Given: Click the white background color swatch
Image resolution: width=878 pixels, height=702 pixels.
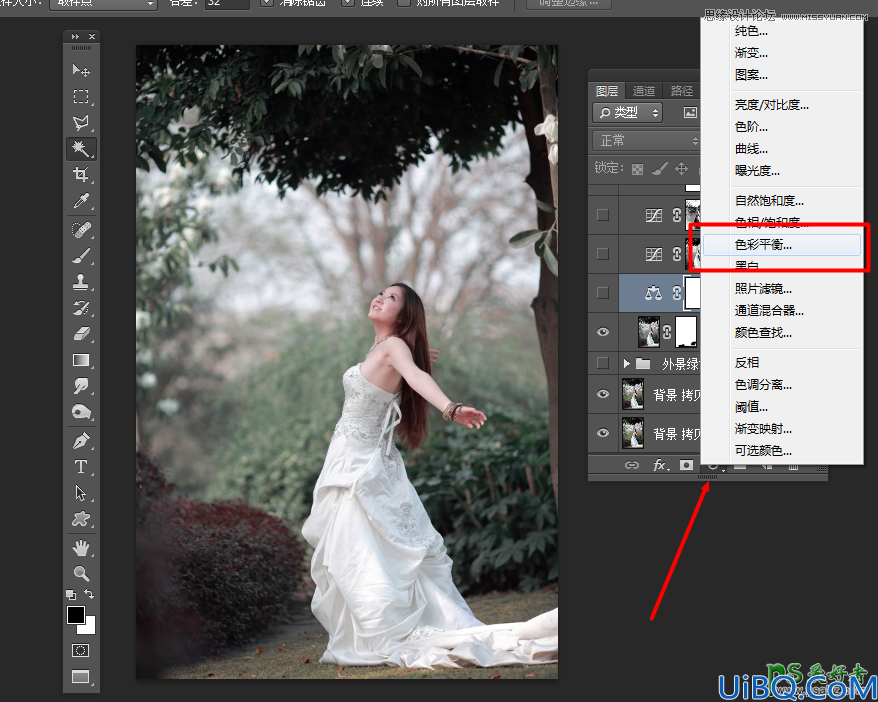Looking at the screenshot, I should pyautogui.click(x=90, y=628).
